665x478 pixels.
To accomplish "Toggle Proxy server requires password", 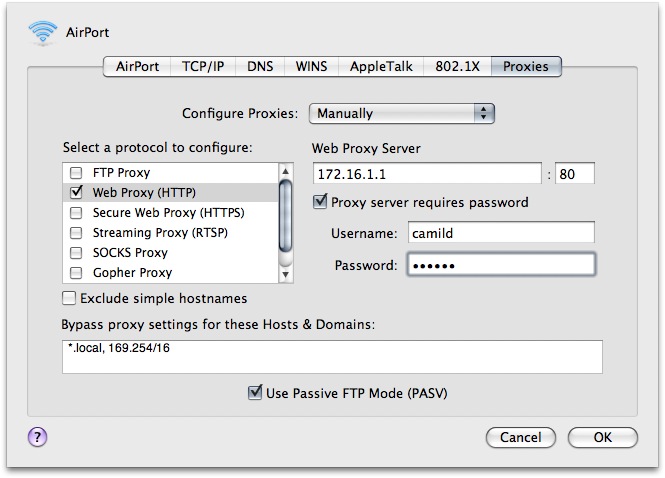I will pos(320,202).
